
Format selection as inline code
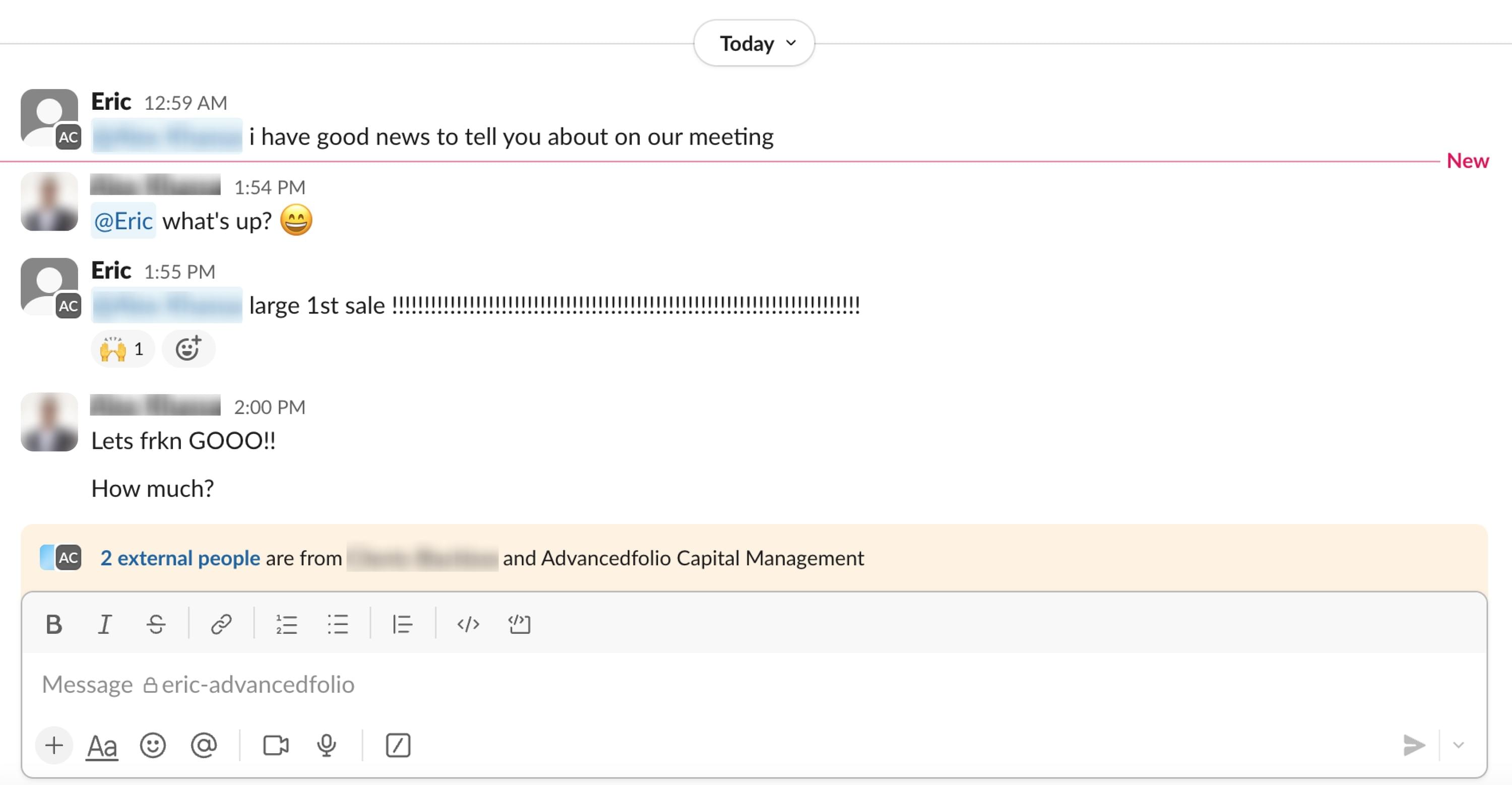468,624
